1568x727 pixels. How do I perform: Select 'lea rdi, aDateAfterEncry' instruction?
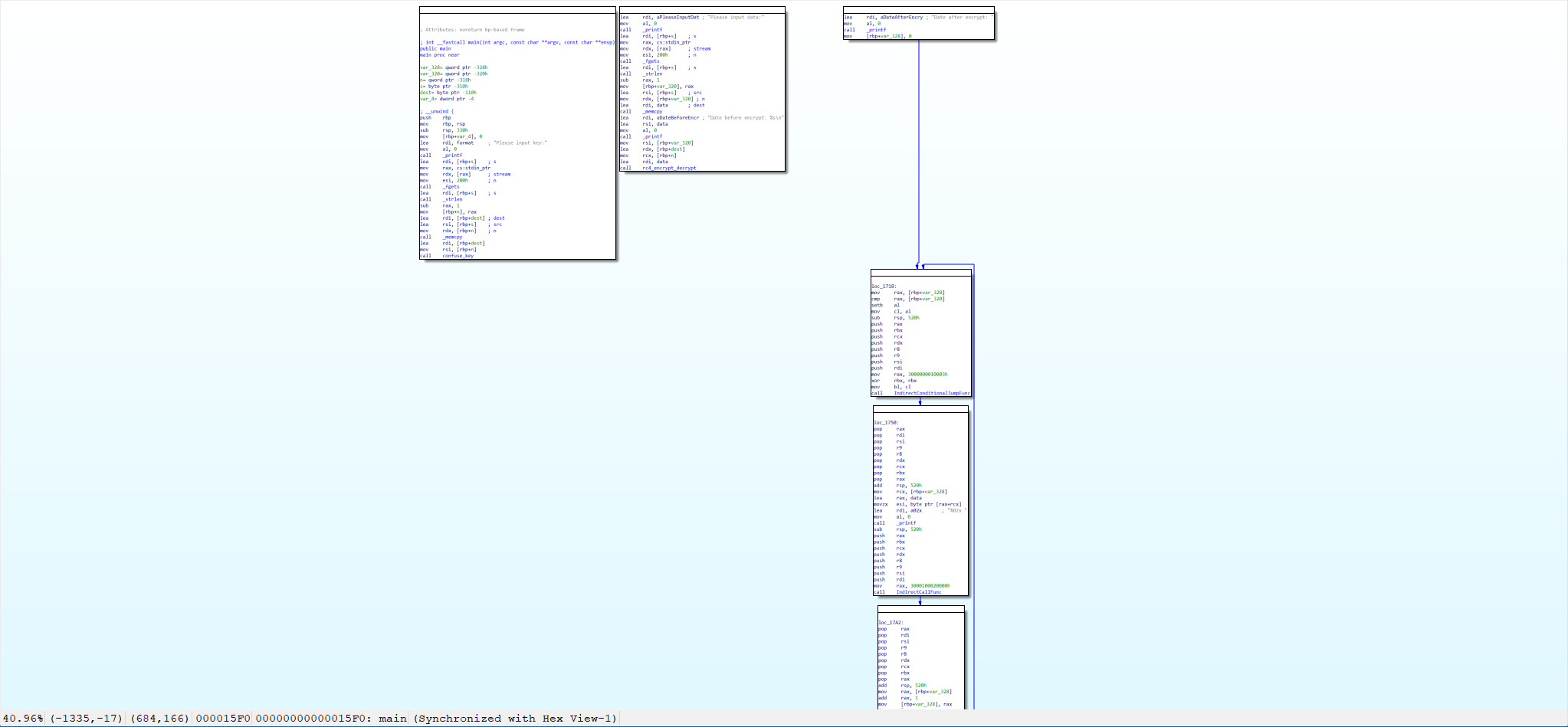pyautogui.click(x=918, y=17)
